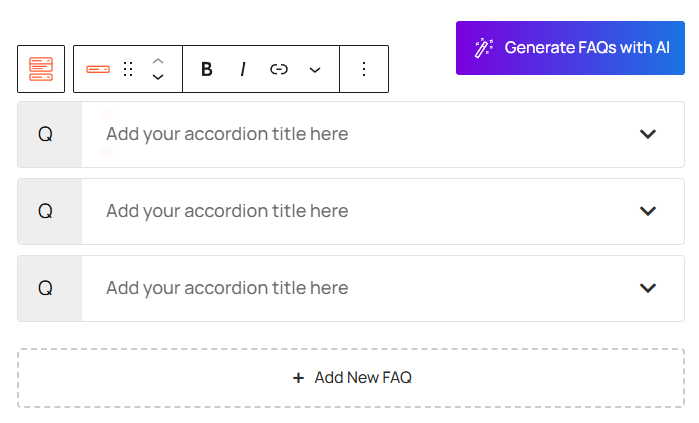
Task: Open the more rich text options dropdown
Action: 315,69
